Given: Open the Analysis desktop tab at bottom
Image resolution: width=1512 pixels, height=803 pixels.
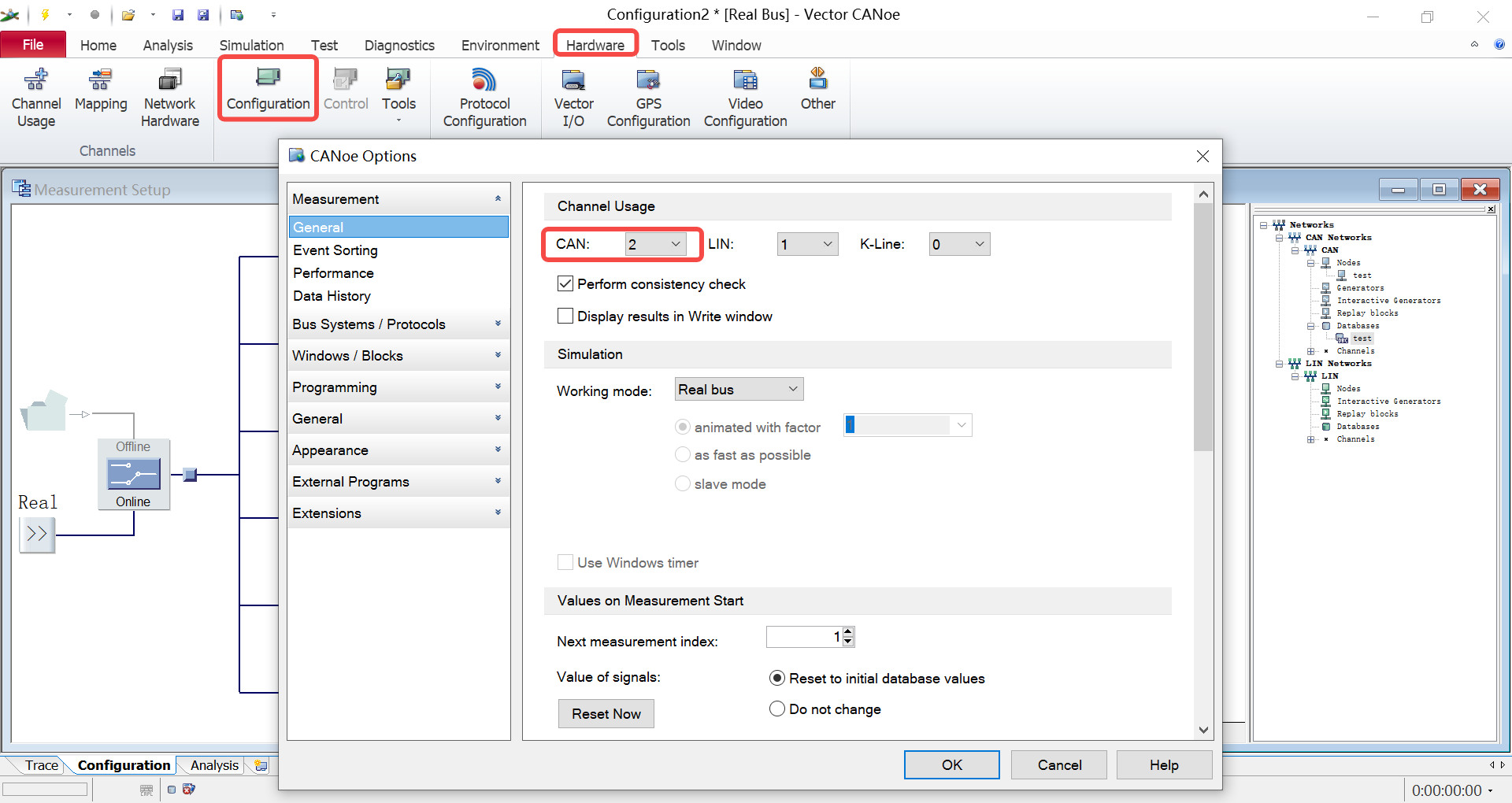Looking at the screenshot, I should pos(214,765).
